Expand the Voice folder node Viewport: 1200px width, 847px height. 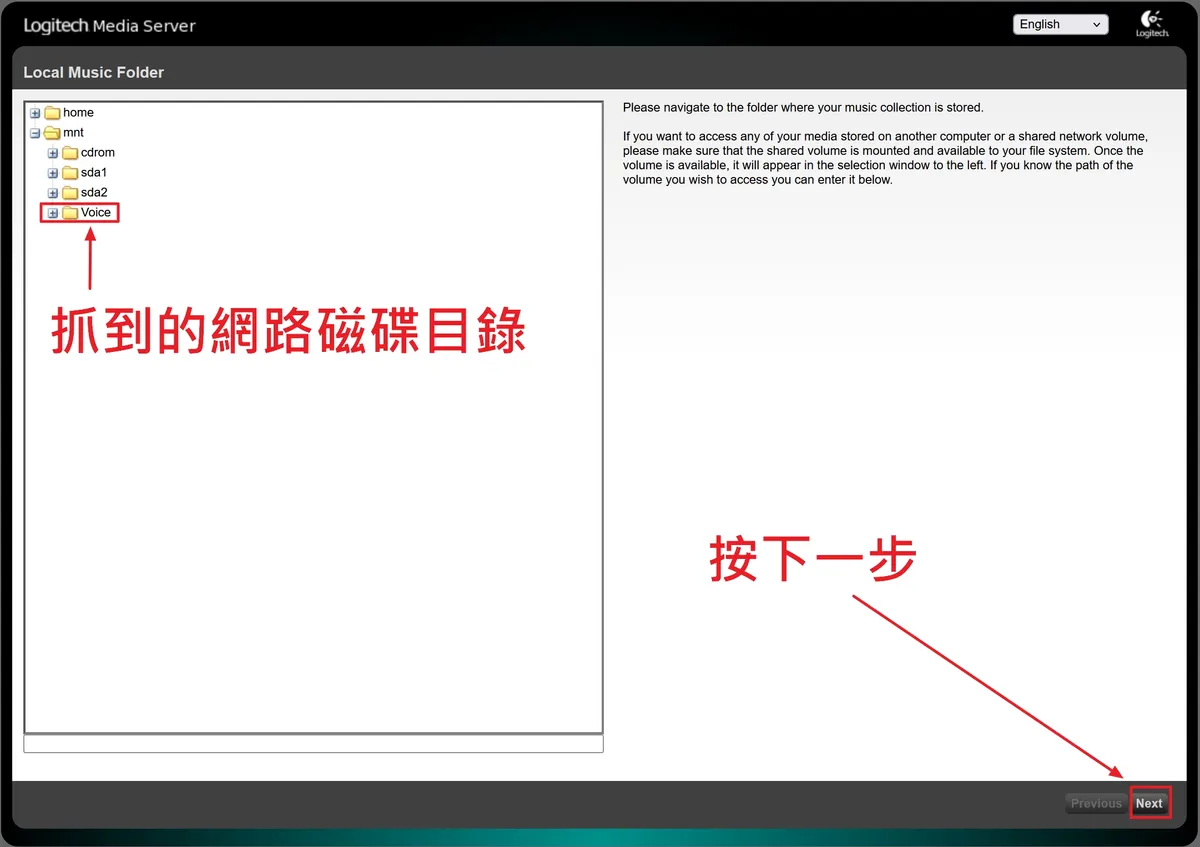[53, 213]
